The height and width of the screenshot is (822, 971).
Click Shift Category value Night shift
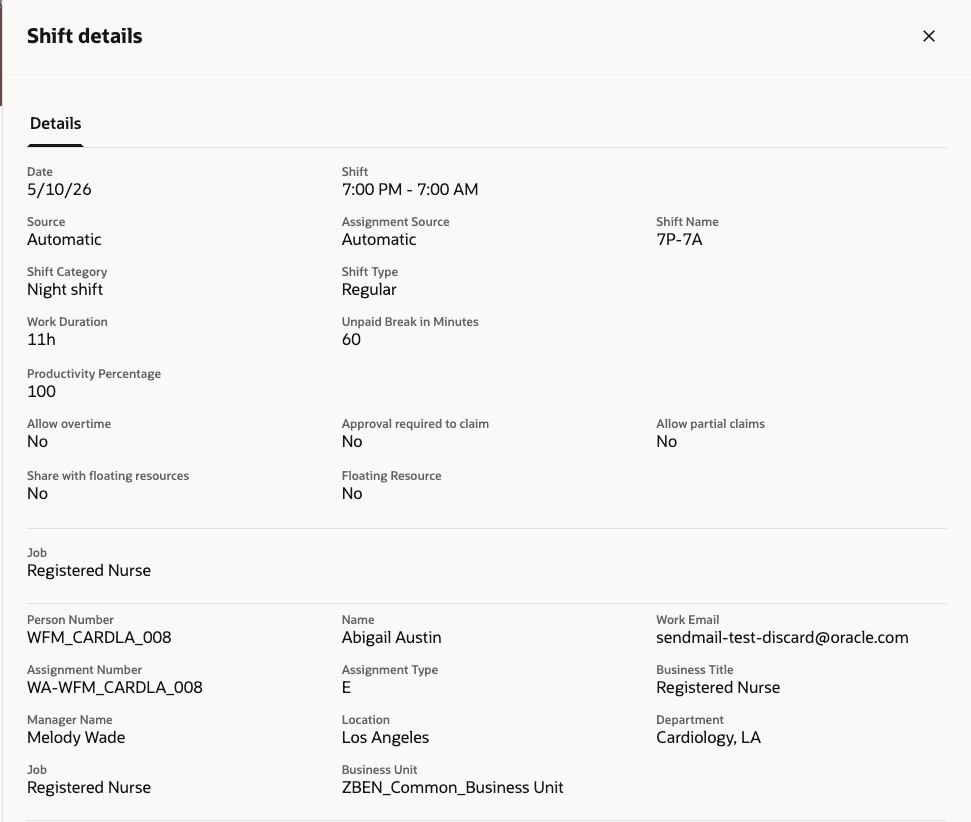(x=65, y=290)
